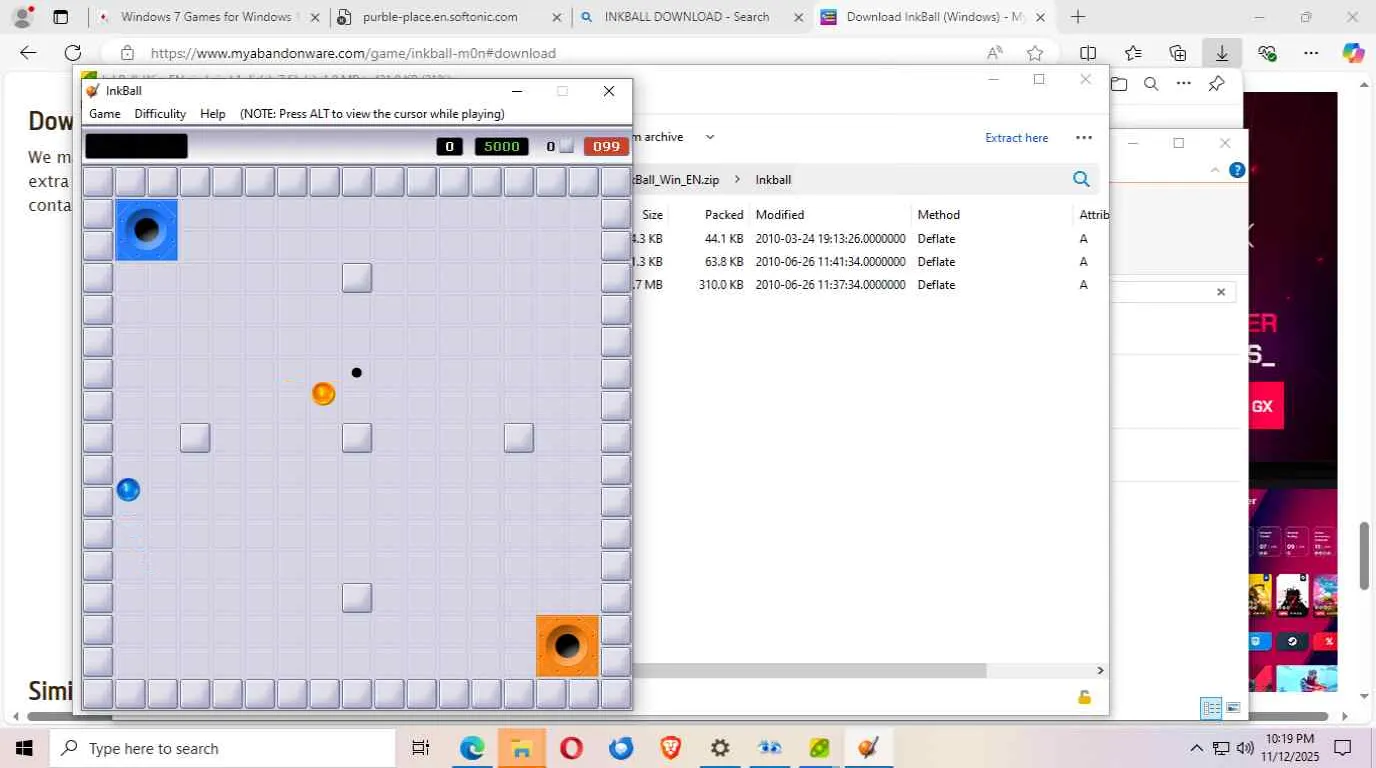This screenshot has height=768, width=1376.
Task: Add this page to favorites
Action: coord(1035,53)
